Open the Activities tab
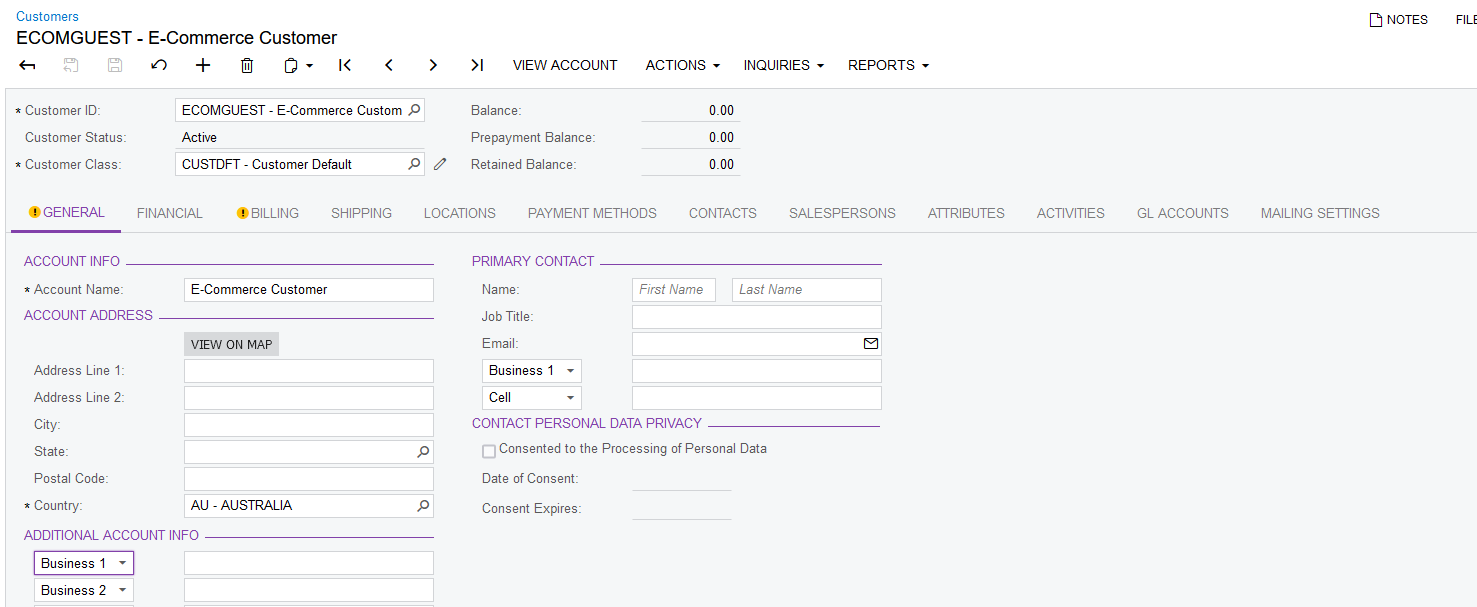This screenshot has height=607, width=1477. (x=1071, y=213)
